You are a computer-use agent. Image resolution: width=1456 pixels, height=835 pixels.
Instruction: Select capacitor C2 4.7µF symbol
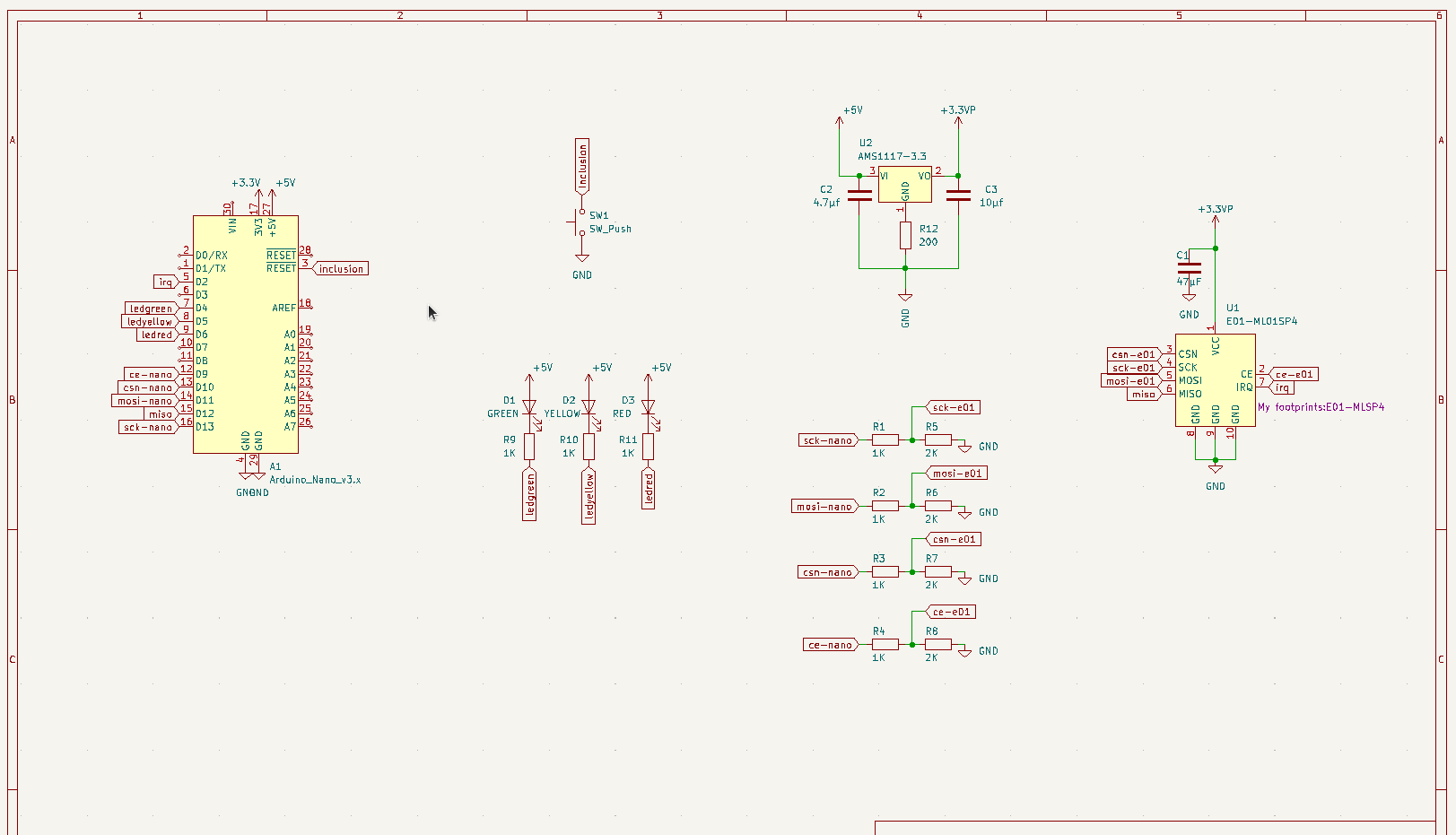tap(859, 195)
